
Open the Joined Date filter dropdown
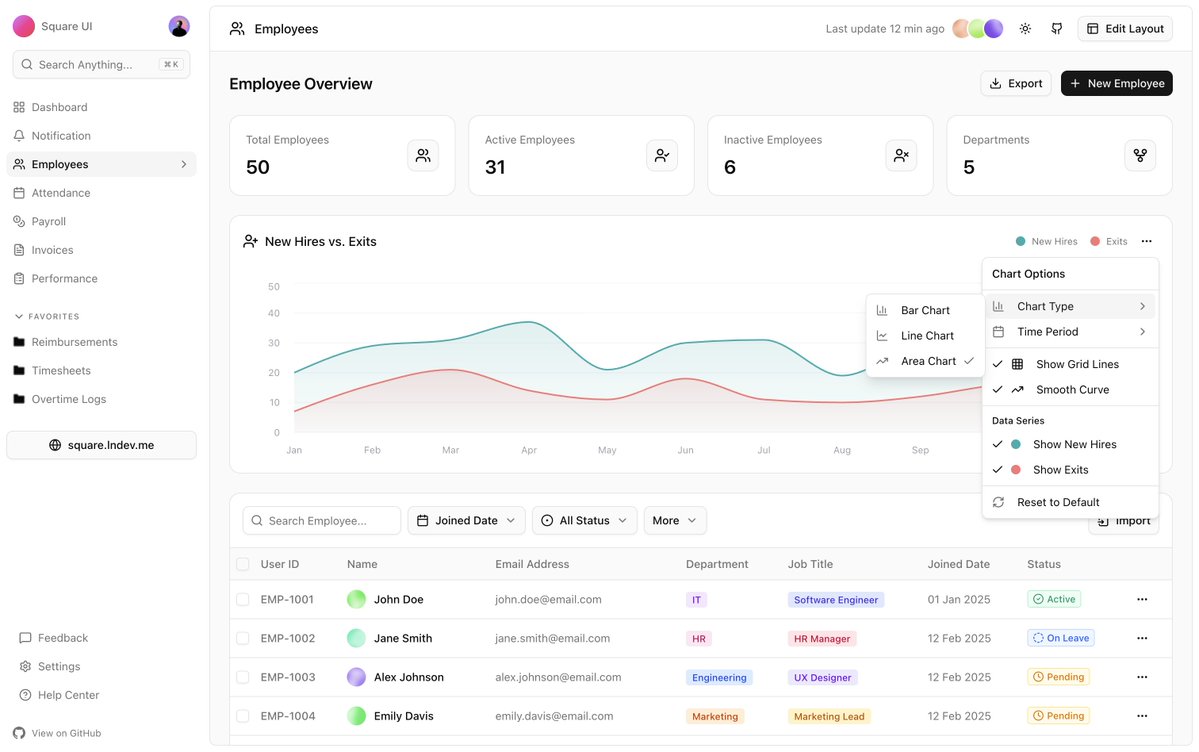tap(466, 520)
